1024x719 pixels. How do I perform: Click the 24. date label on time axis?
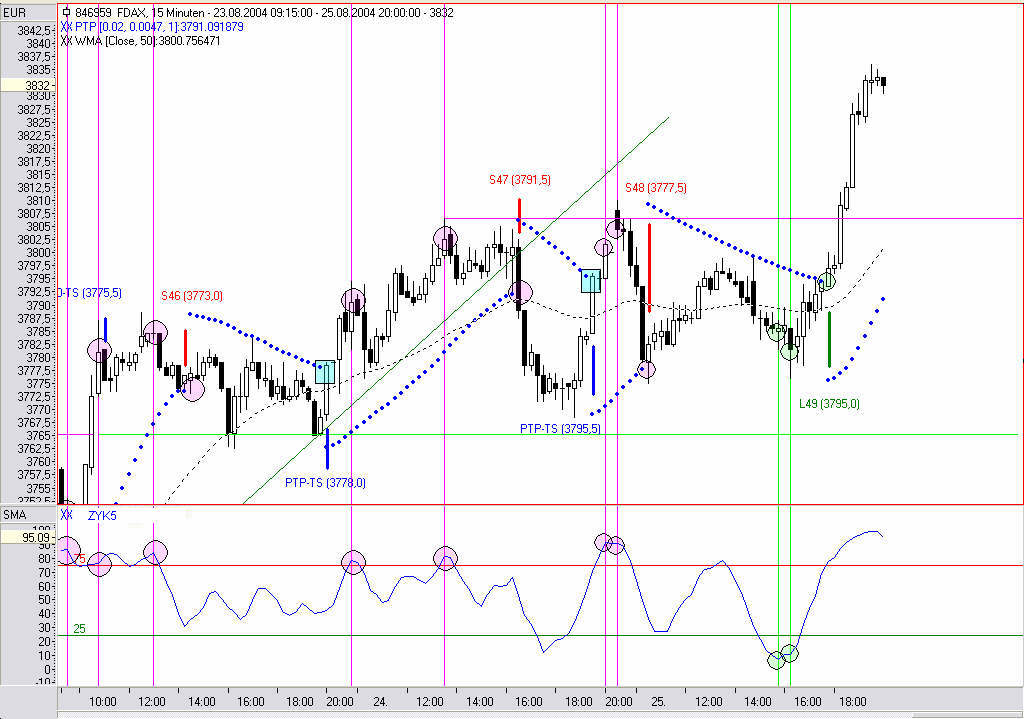point(380,702)
